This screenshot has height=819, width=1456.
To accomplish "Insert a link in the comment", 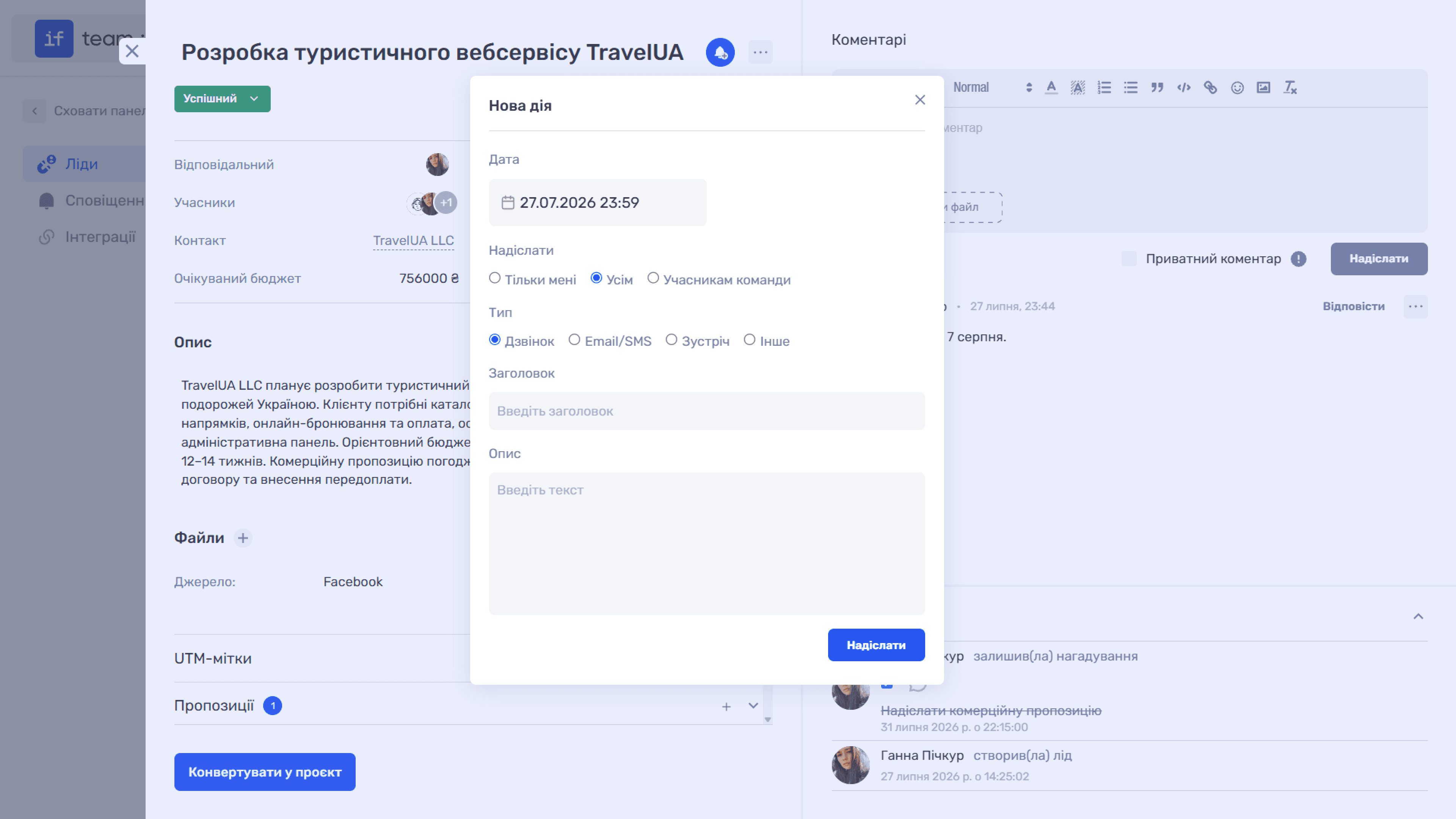I will 1210,88.
